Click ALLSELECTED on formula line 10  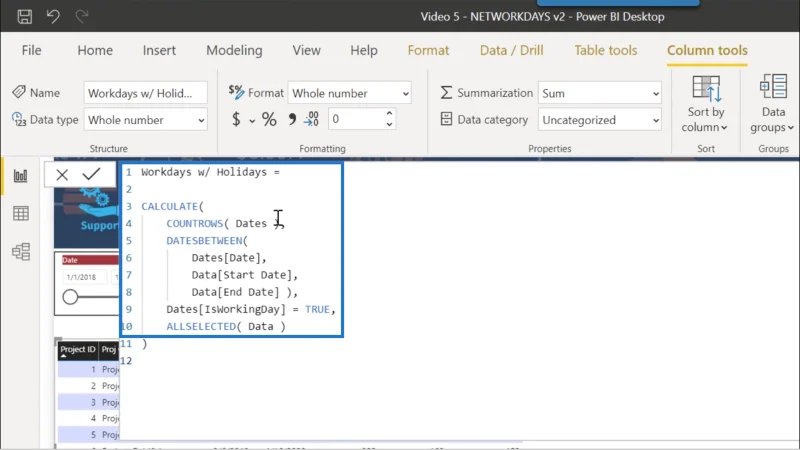click(x=201, y=327)
